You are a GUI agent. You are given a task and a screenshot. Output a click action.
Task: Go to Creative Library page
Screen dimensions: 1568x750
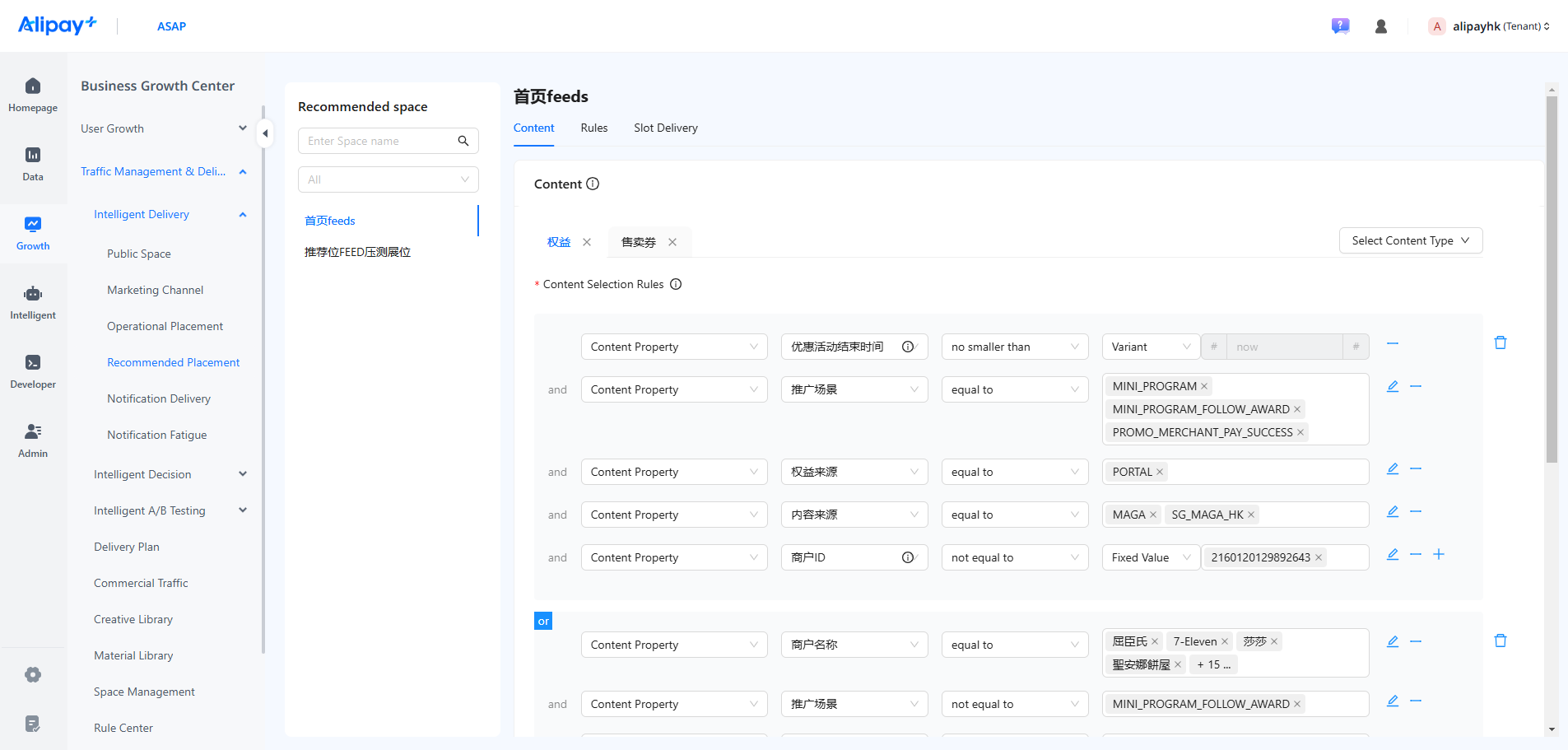click(133, 619)
